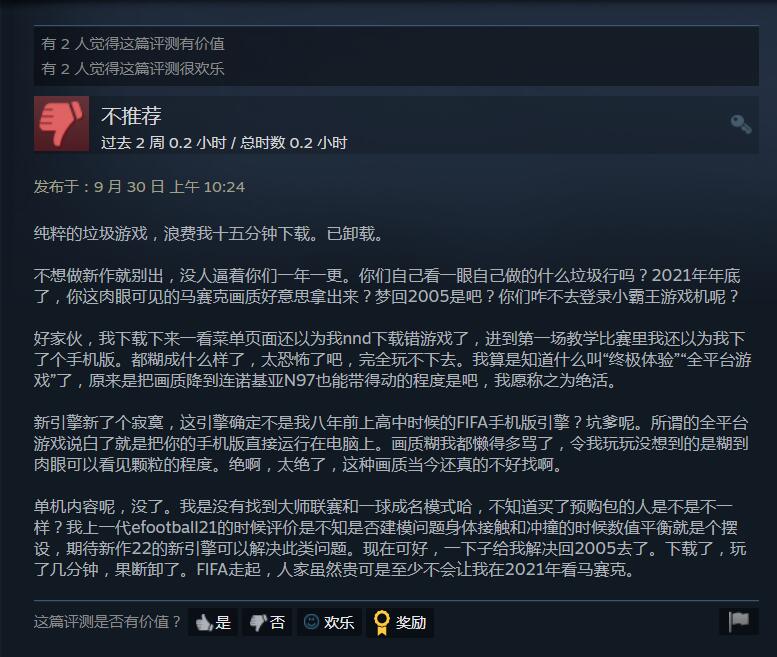Mark the review as 欢乐 (funny)
The height and width of the screenshot is (657, 777).
pyautogui.click(x=329, y=622)
